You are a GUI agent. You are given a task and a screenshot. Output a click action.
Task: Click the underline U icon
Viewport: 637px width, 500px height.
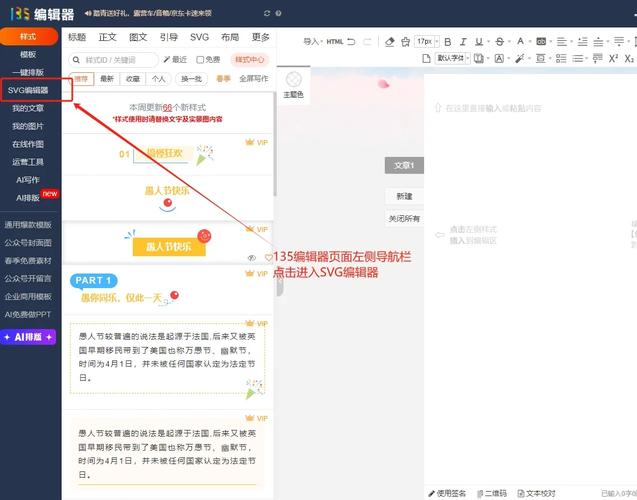click(477, 42)
